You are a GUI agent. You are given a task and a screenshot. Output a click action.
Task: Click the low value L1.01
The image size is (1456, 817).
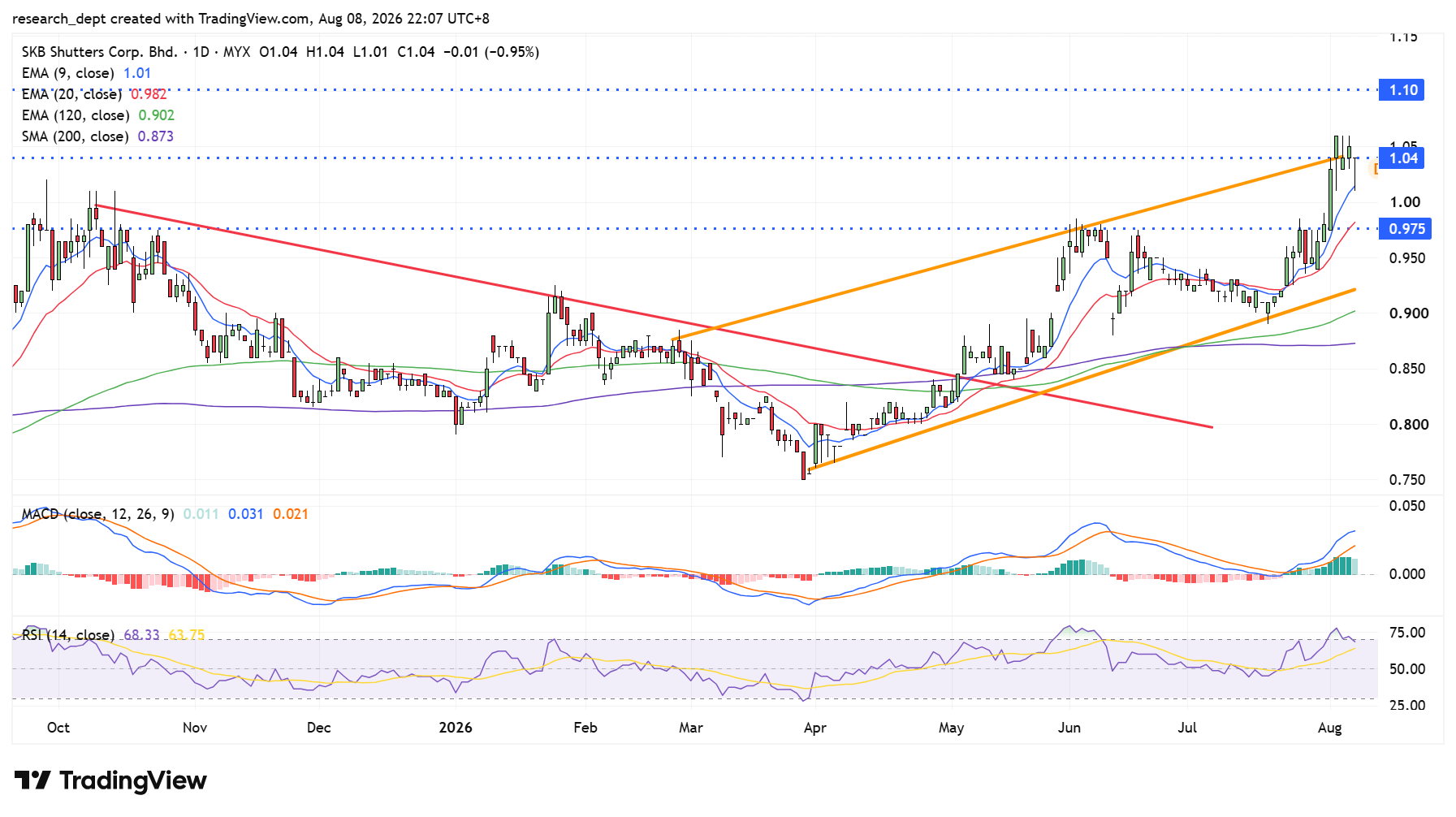(x=370, y=52)
